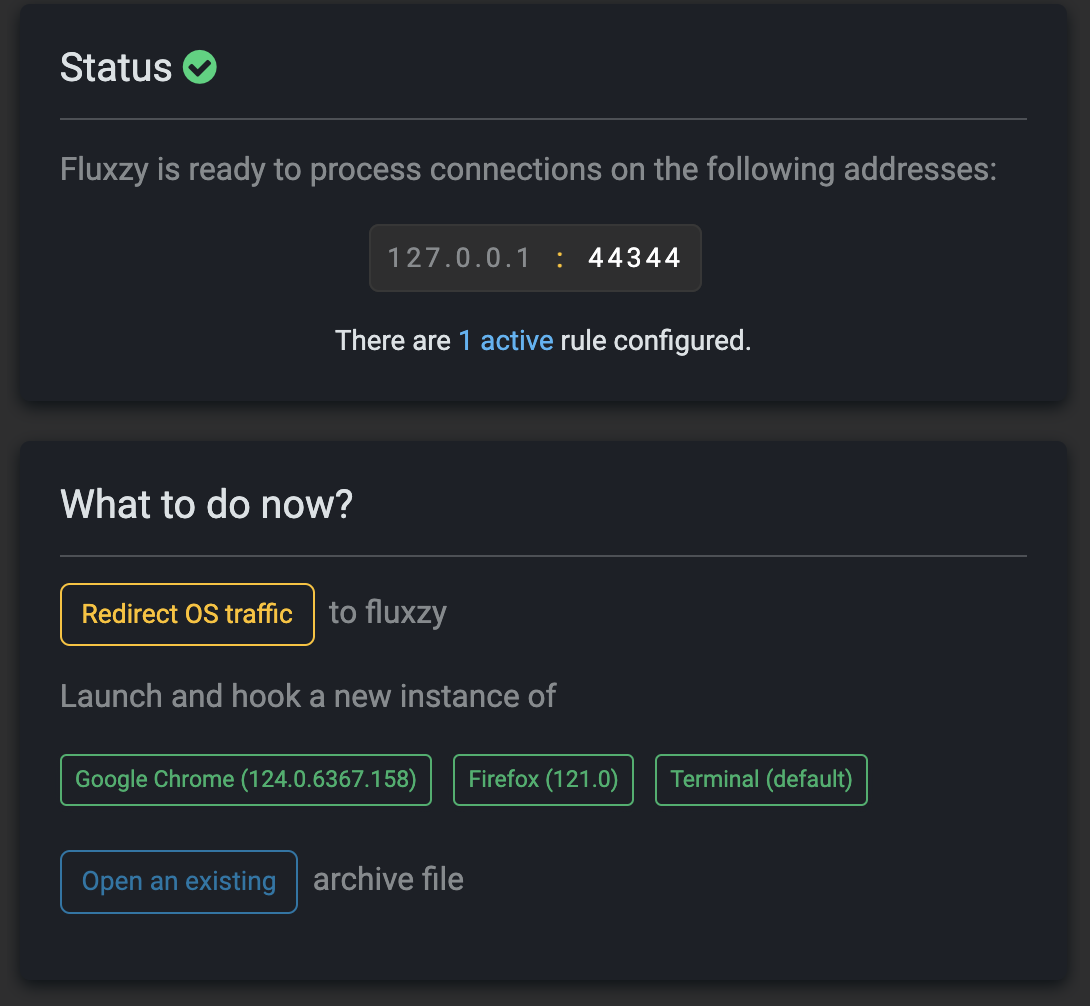This screenshot has width=1090, height=1006.
Task: Open Terminal (default) hooked instance
Action: [760, 779]
